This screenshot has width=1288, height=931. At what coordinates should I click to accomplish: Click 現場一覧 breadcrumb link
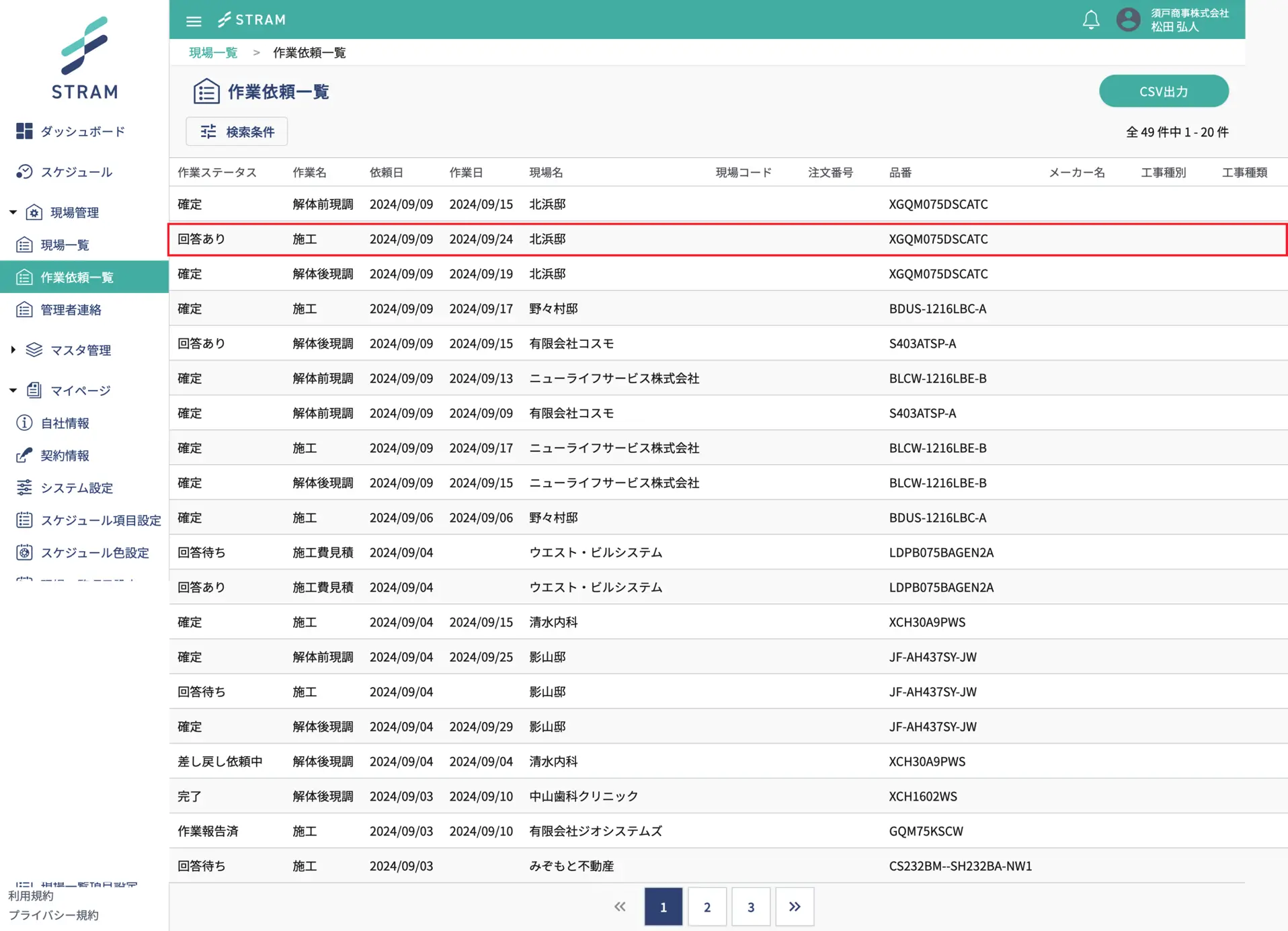[213, 52]
